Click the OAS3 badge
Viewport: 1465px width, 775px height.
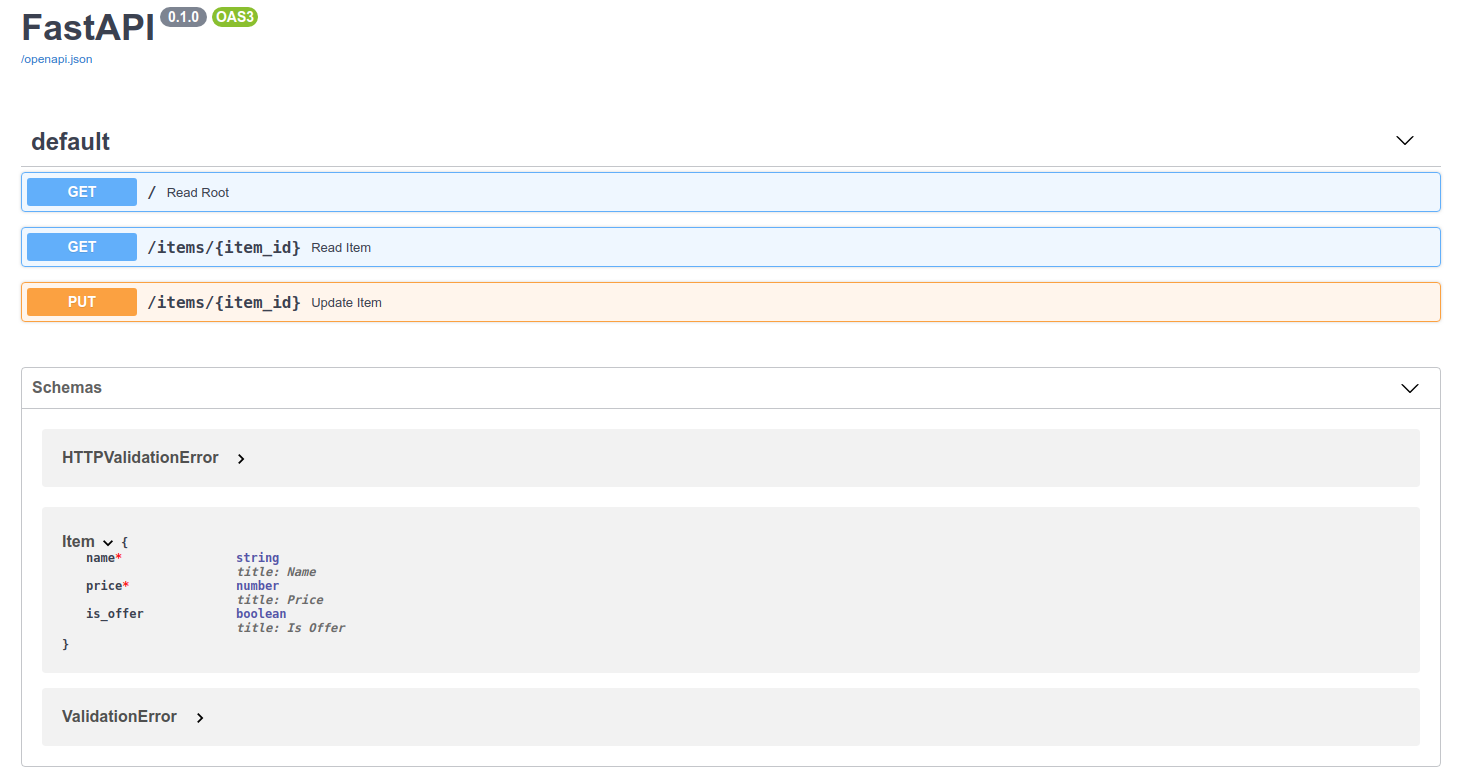point(235,17)
